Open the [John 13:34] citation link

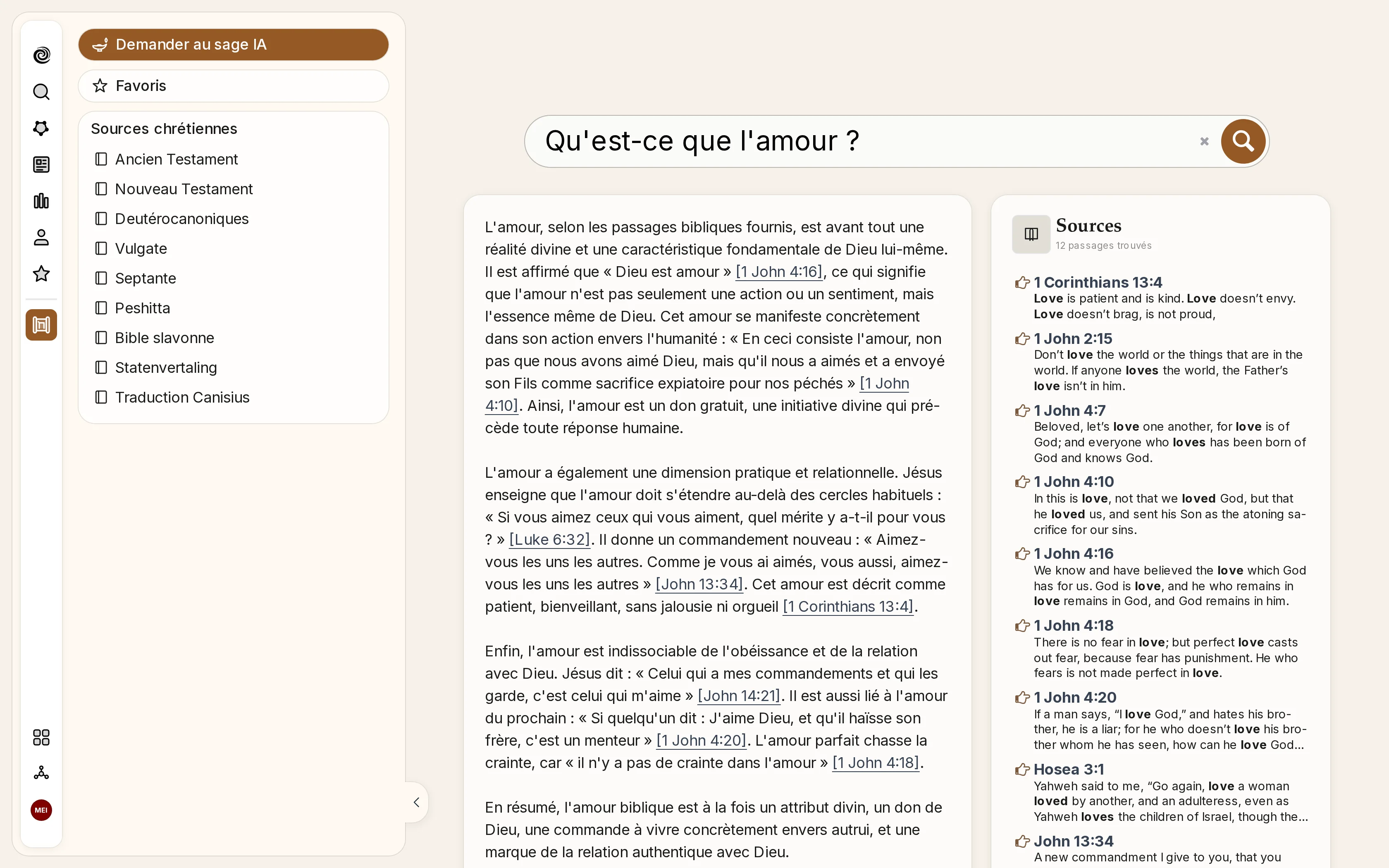pyautogui.click(x=699, y=584)
